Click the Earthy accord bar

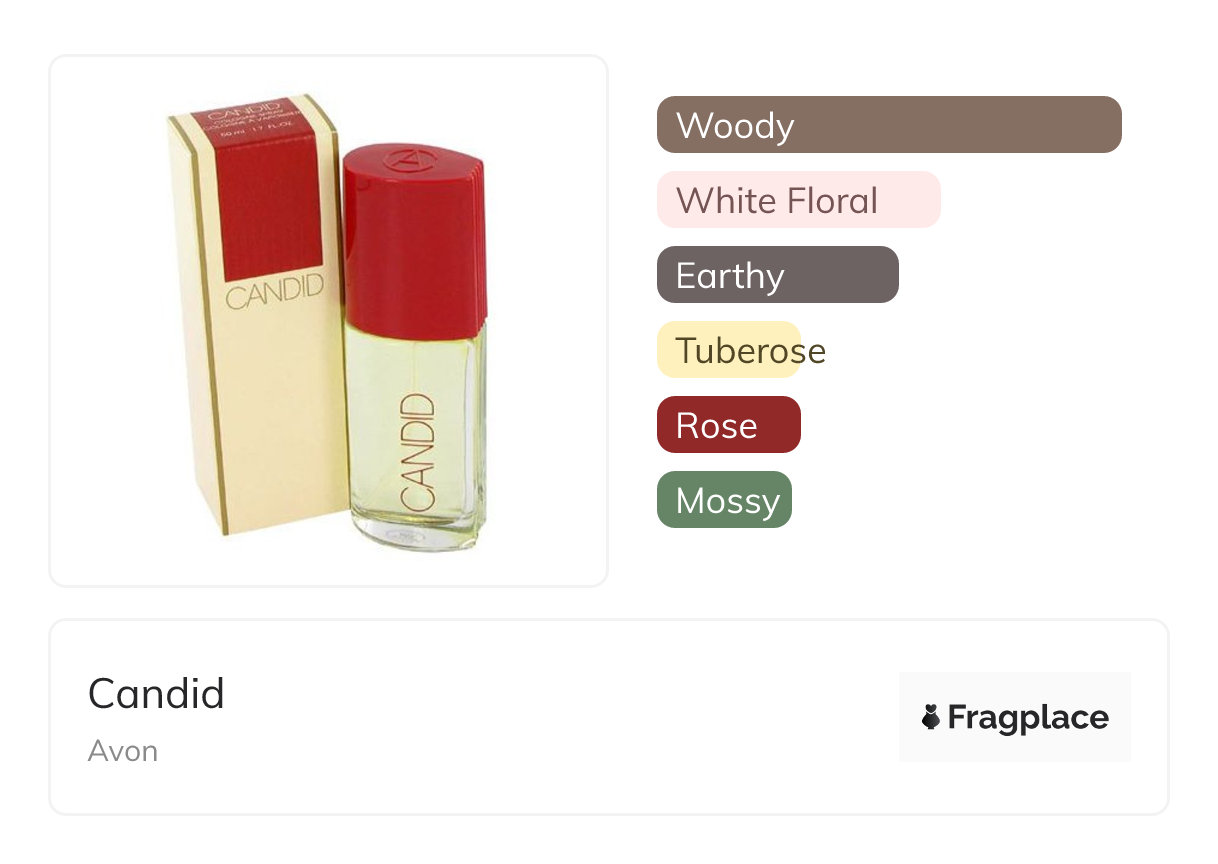coord(777,275)
